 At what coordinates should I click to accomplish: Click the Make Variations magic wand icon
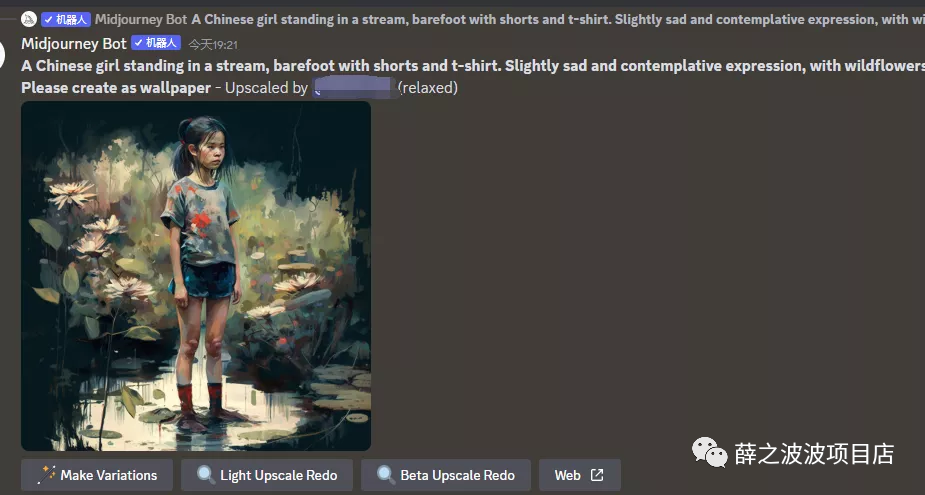46,475
